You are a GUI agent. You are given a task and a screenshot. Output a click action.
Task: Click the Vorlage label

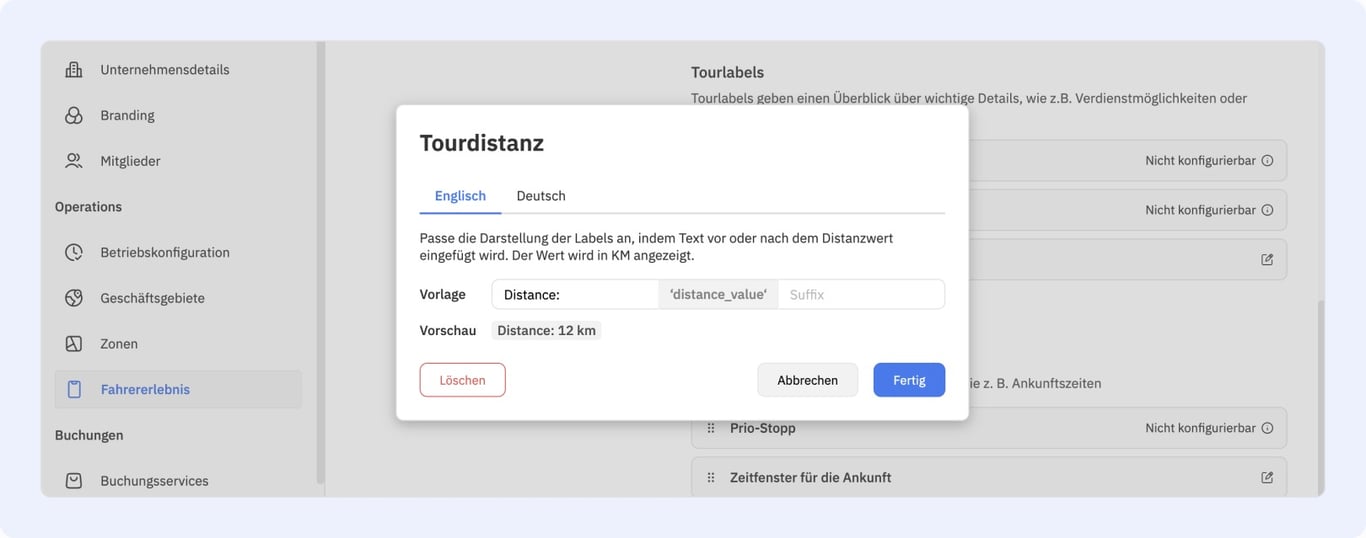click(443, 294)
